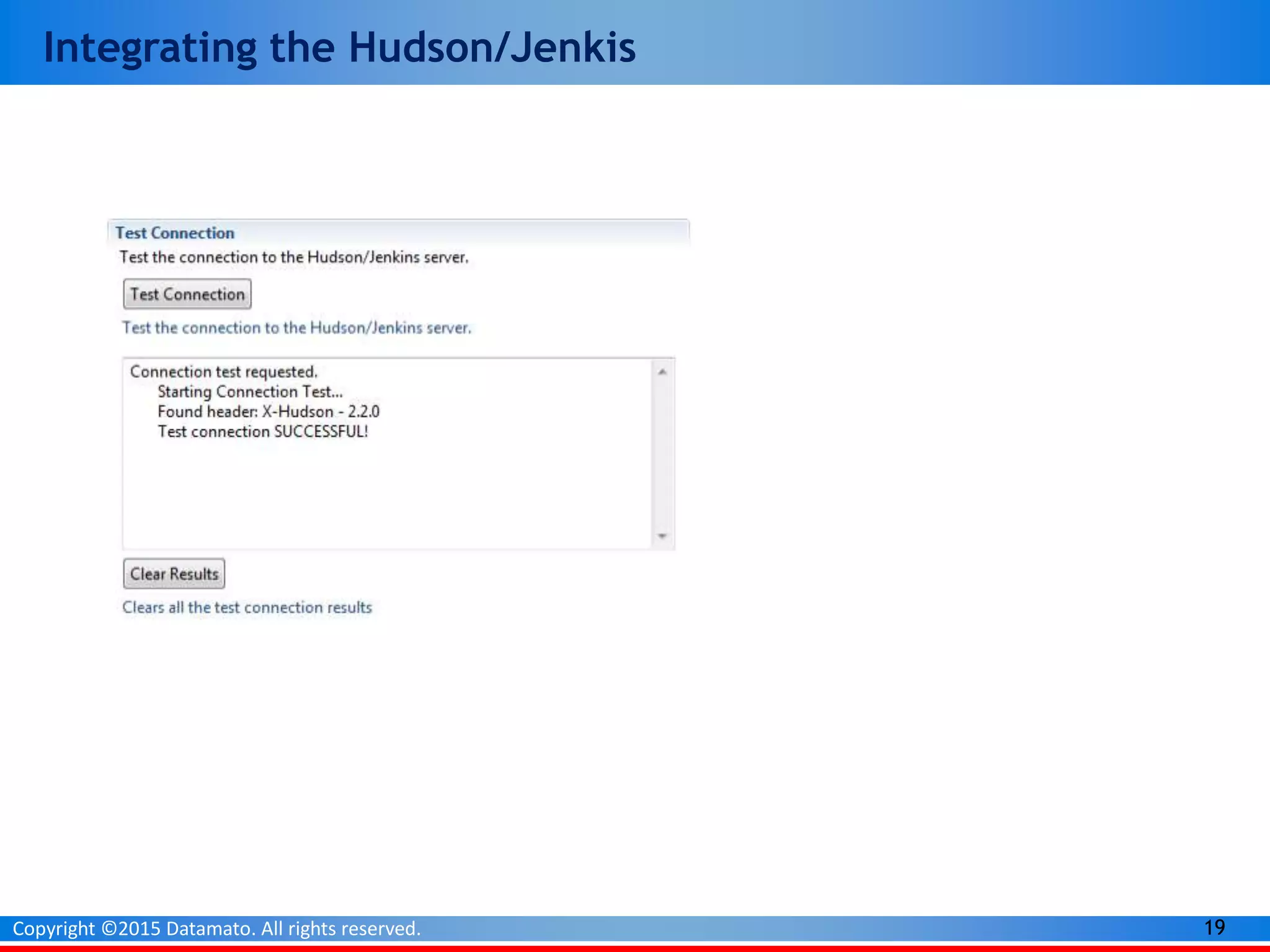This screenshot has width=1270, height=952.
Task: Click the 'Starting Connection Test...' line
Action: pyautogui.click(x=250, y=392)
